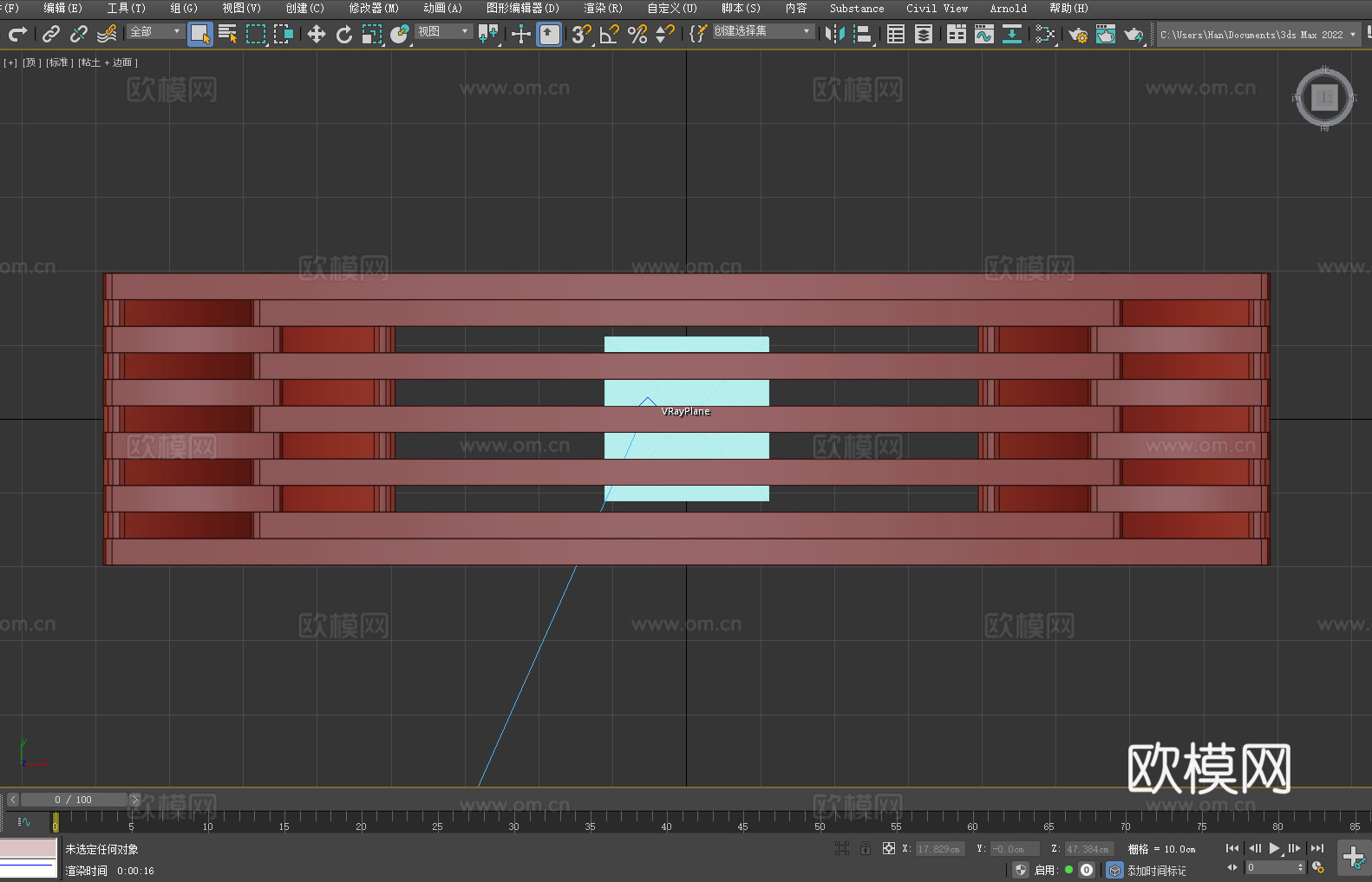Click the Unlink selection icon
The image size is (1372, 882).
pyautogui.click(x=79, y=34)
